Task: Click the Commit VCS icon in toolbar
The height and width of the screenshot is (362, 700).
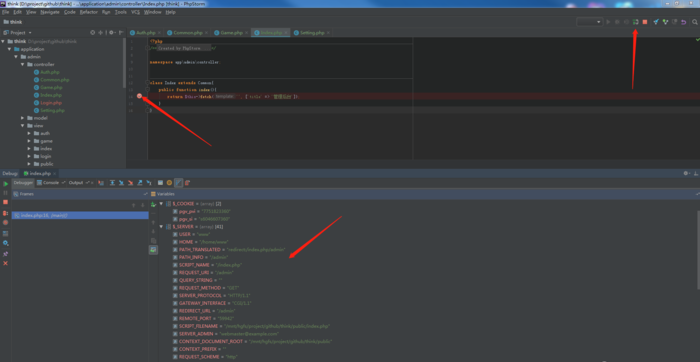Action: pyautogui.click(x=666, y=22)
